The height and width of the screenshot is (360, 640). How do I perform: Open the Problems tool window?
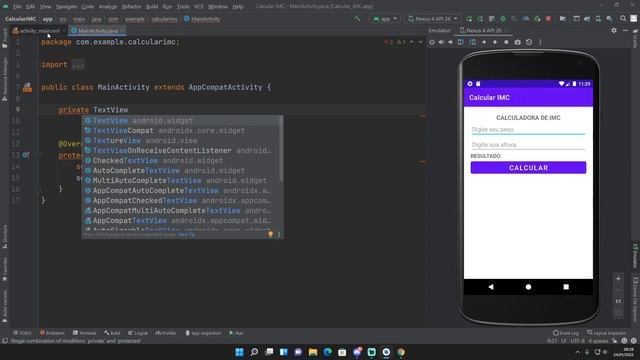point(52,333)
